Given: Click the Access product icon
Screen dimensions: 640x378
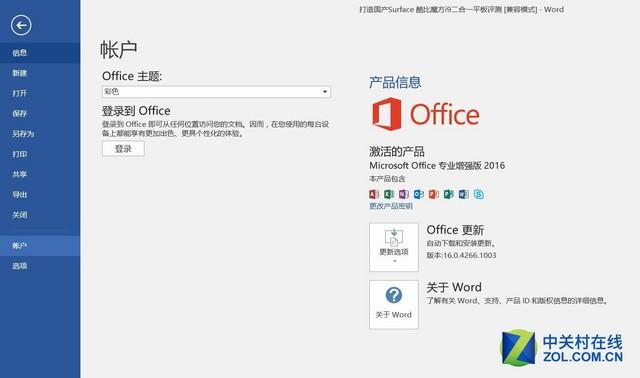Looking at the screenshot, I should tap(374, 194).
